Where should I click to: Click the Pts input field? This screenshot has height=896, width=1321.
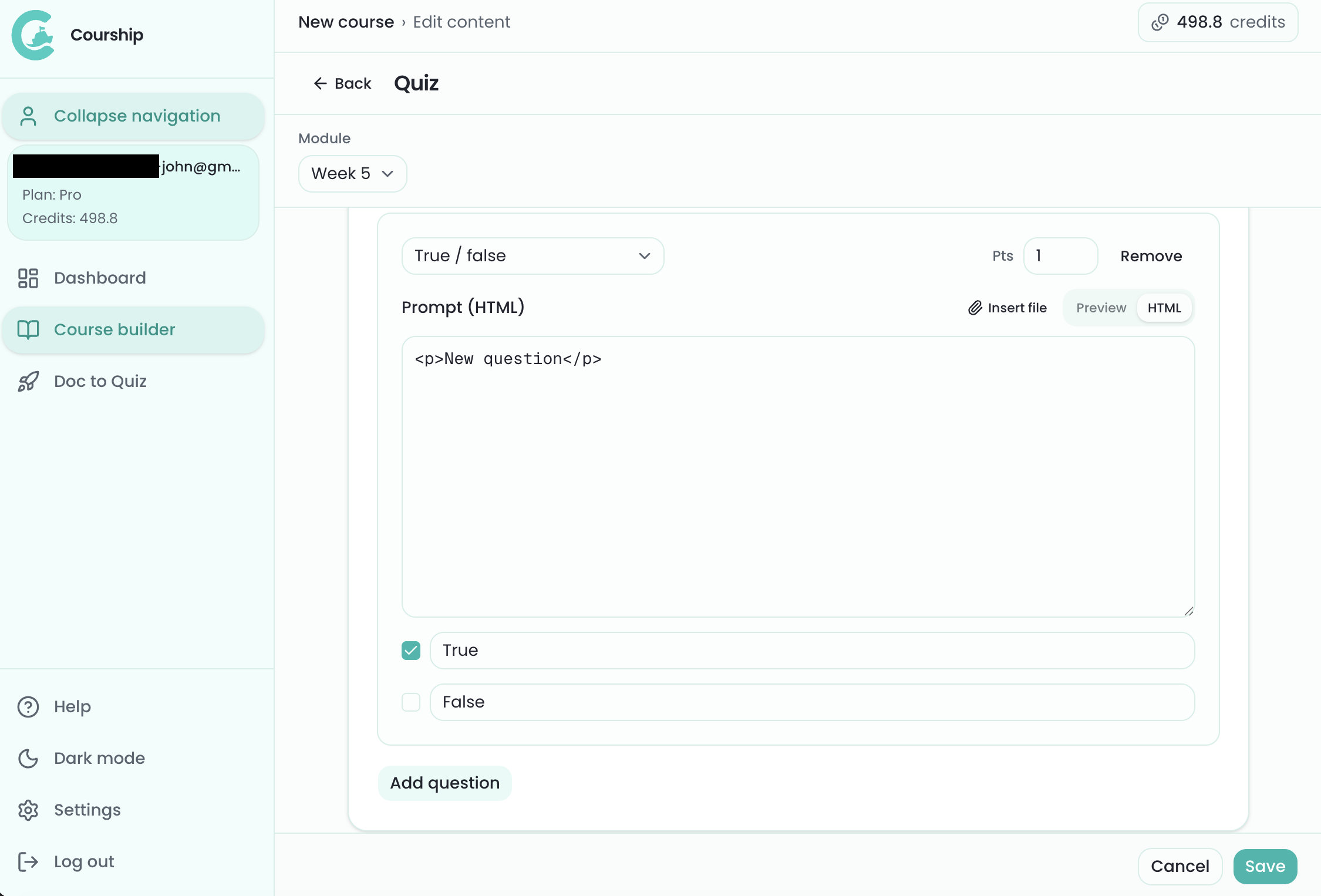1060,256
